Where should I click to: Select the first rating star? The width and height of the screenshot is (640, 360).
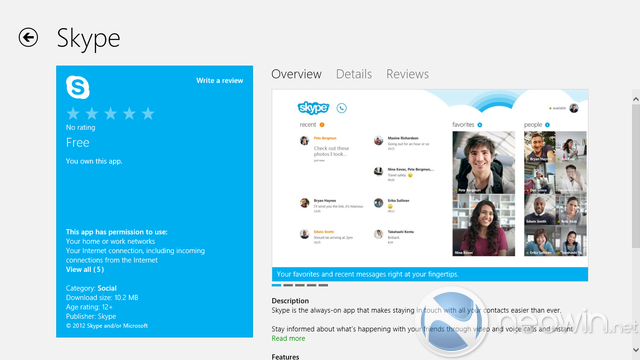pos(73,113)
